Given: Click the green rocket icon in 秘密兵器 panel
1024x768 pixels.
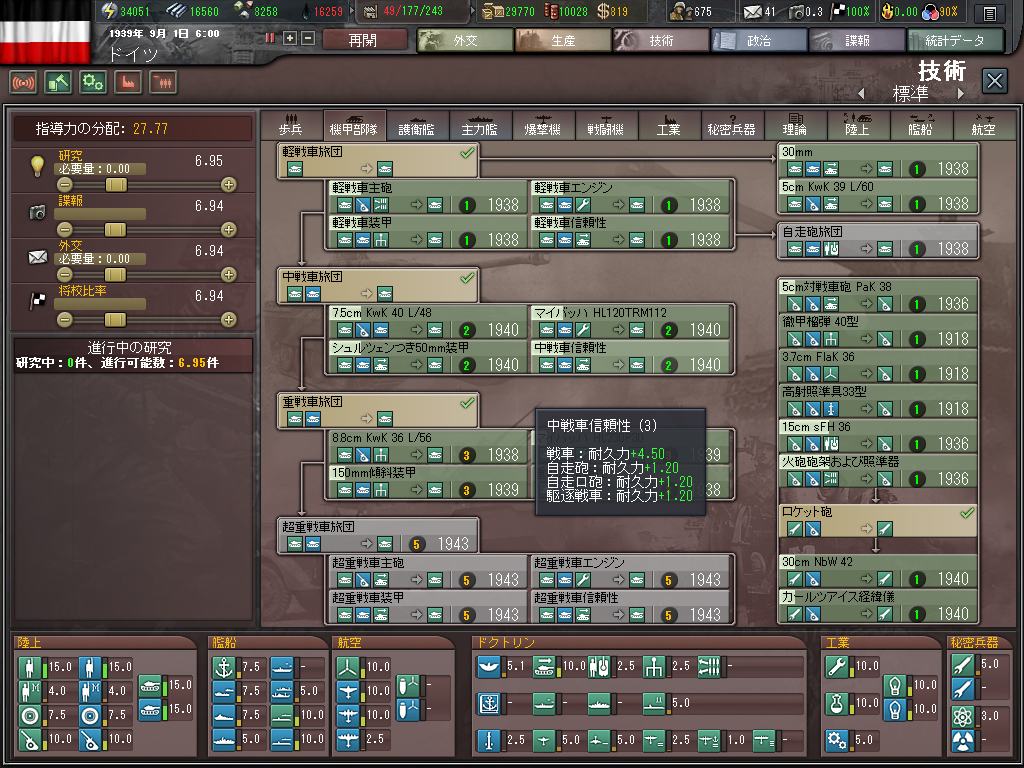Looking at the screenshot, I should (x=963, y=665).
